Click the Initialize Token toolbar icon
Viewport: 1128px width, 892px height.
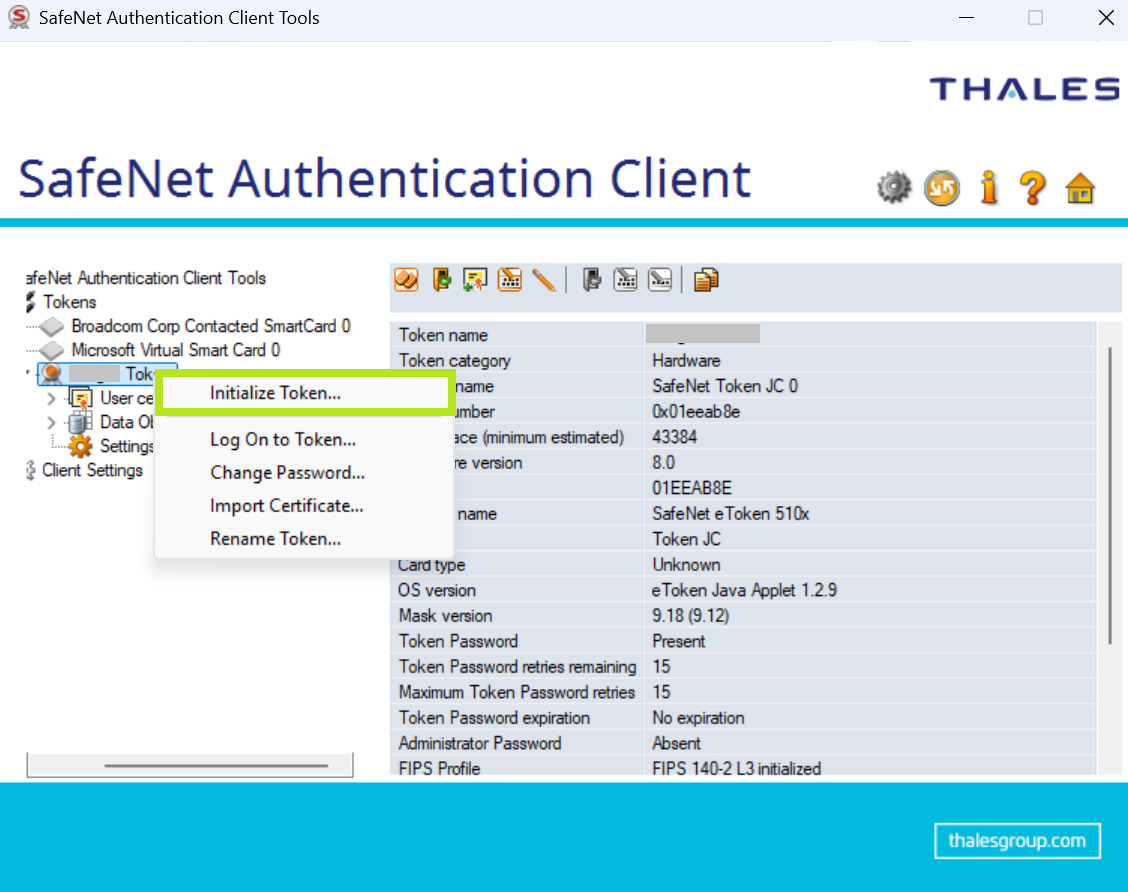coord(406,280)
